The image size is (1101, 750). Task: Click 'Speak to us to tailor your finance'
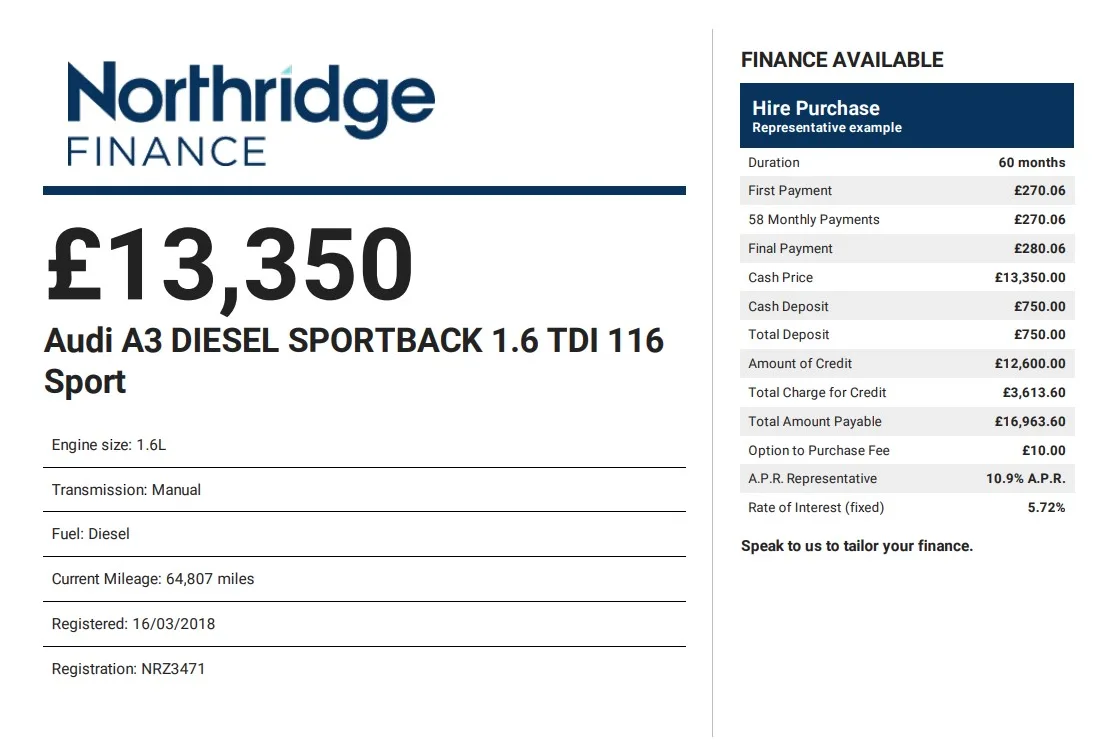point(857,546)
